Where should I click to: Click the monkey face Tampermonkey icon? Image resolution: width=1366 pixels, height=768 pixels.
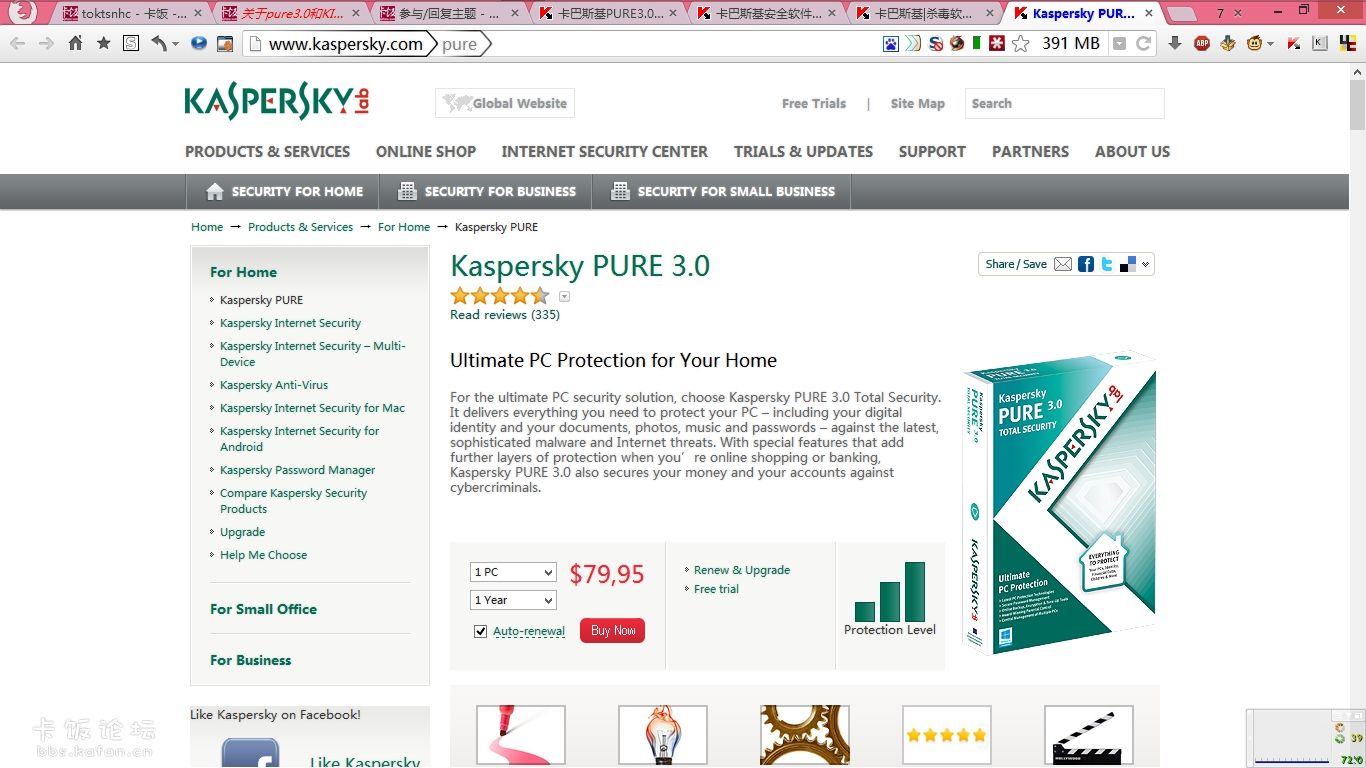(1255, 44)
